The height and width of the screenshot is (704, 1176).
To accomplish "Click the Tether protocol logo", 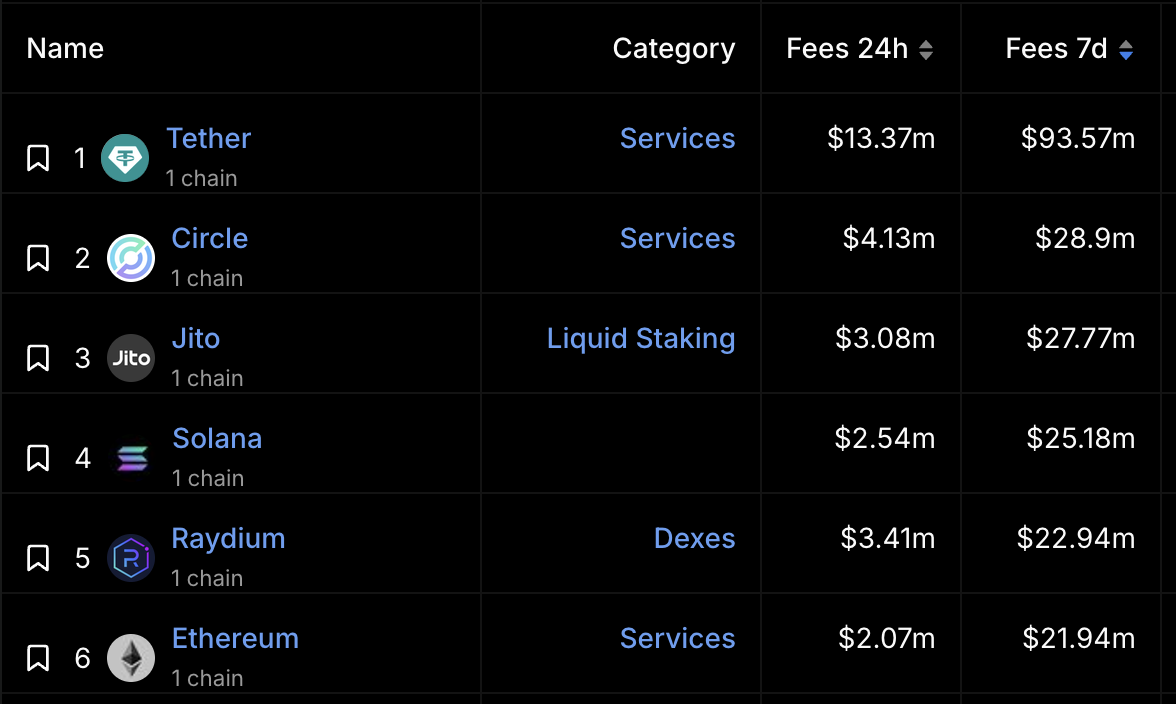I will (124, 157).
